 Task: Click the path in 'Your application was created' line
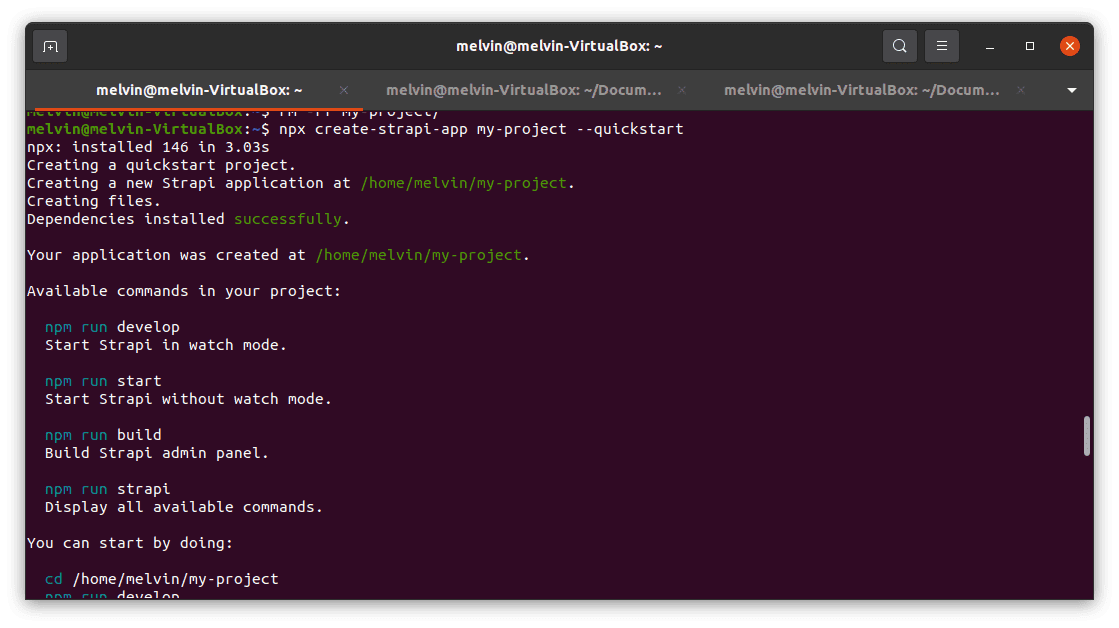(x=418, y=255)
